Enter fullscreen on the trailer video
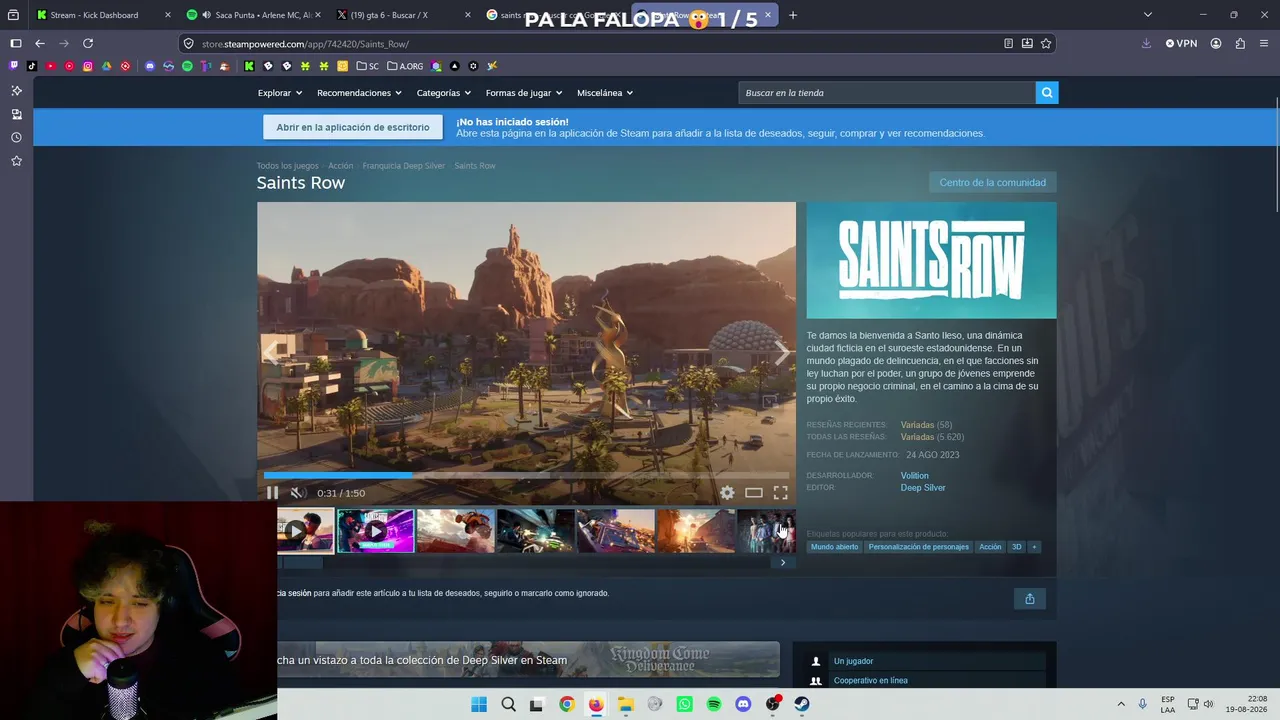 point(780,493)
